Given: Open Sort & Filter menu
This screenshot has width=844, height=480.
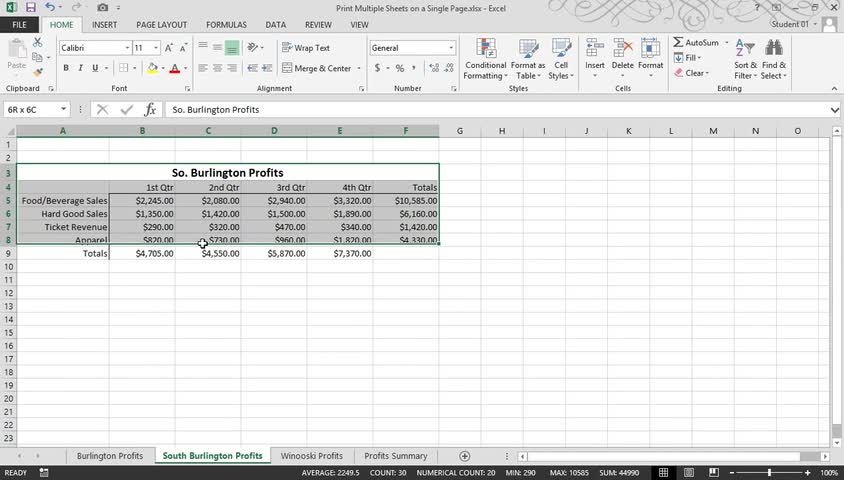Looking at the screenshot, I should click(x=745, y=59).
